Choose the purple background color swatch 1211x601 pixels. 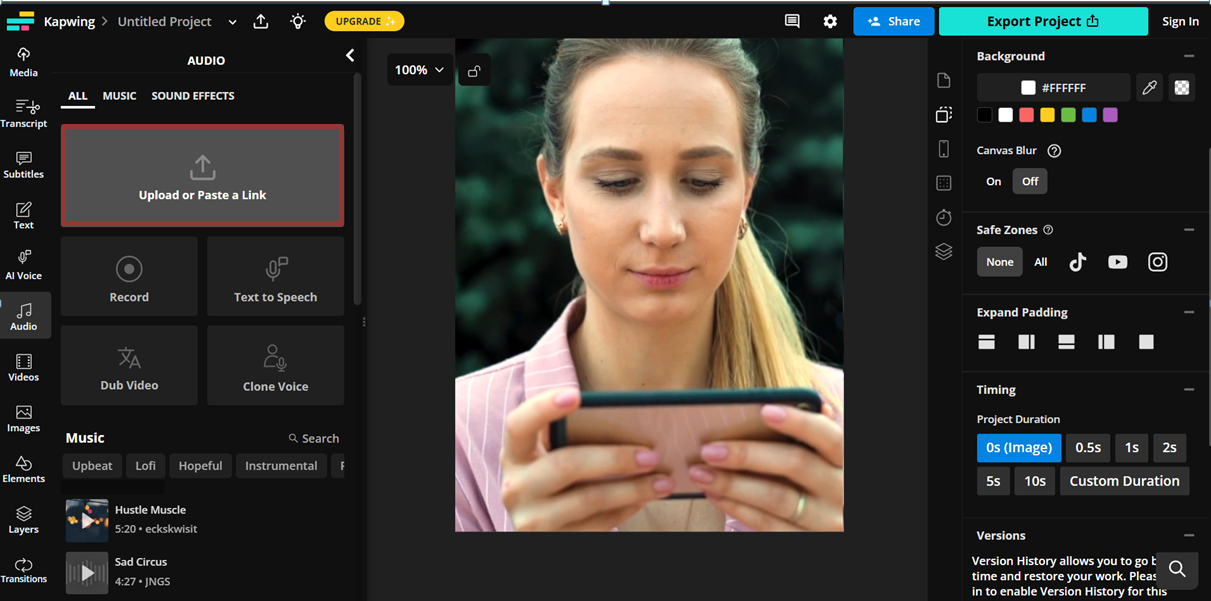1110,115
